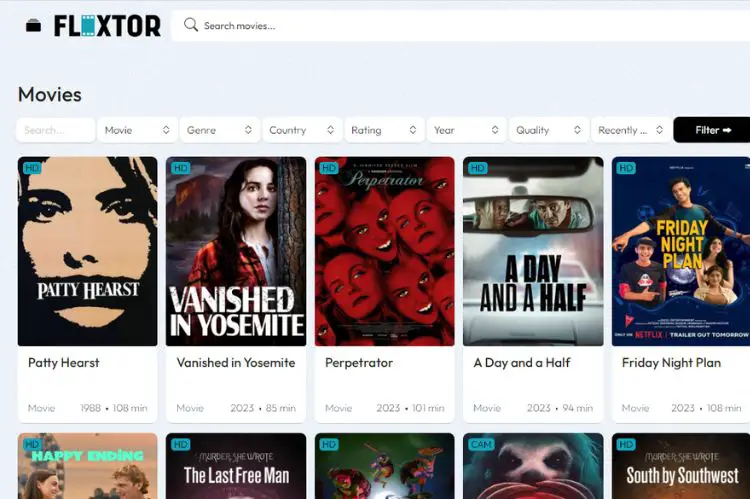Click the Friday Night Plan title link
Screen dimensions: 750x499
coord(671,363)
